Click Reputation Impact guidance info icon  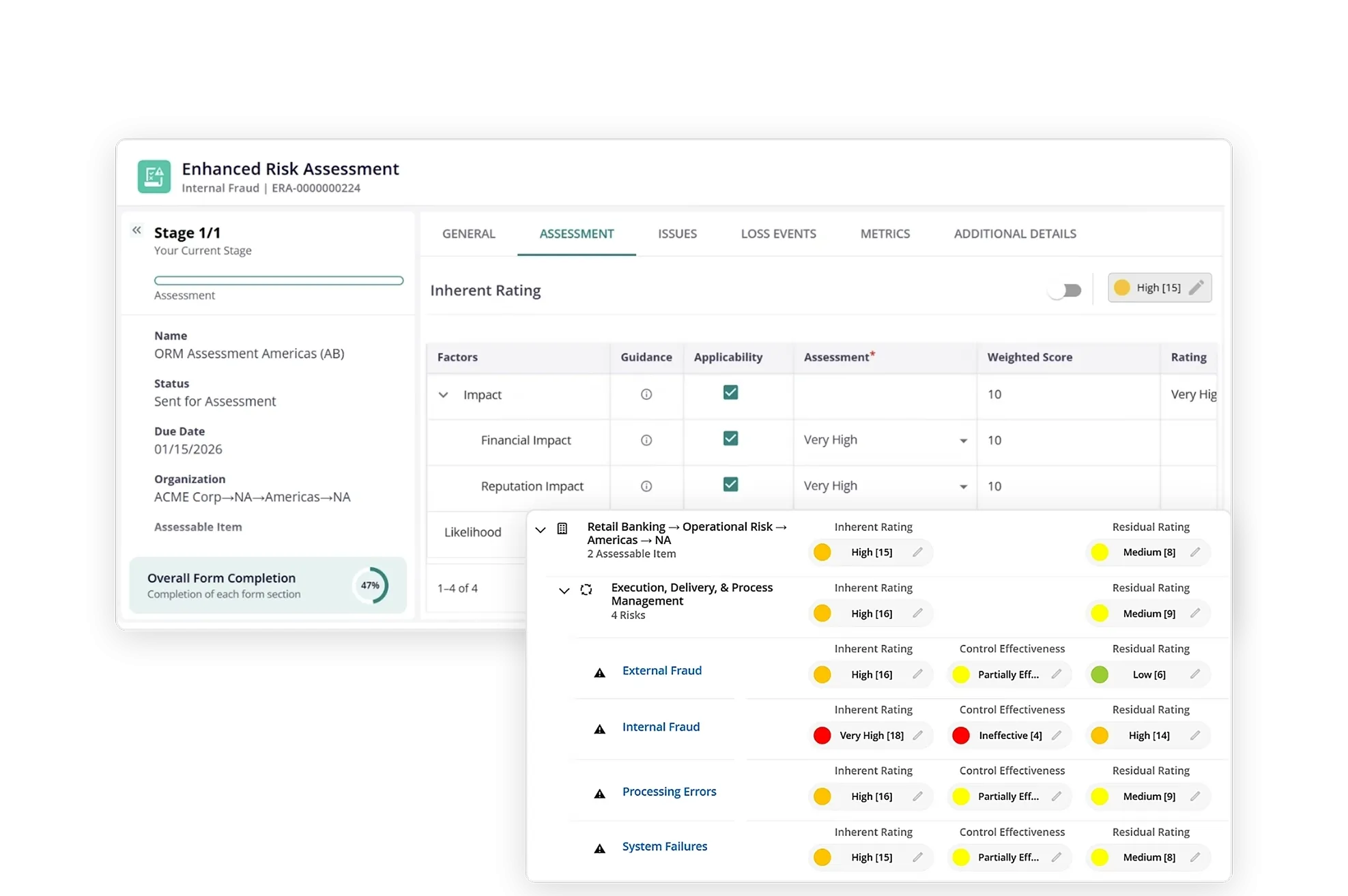(x=646, y=486)
